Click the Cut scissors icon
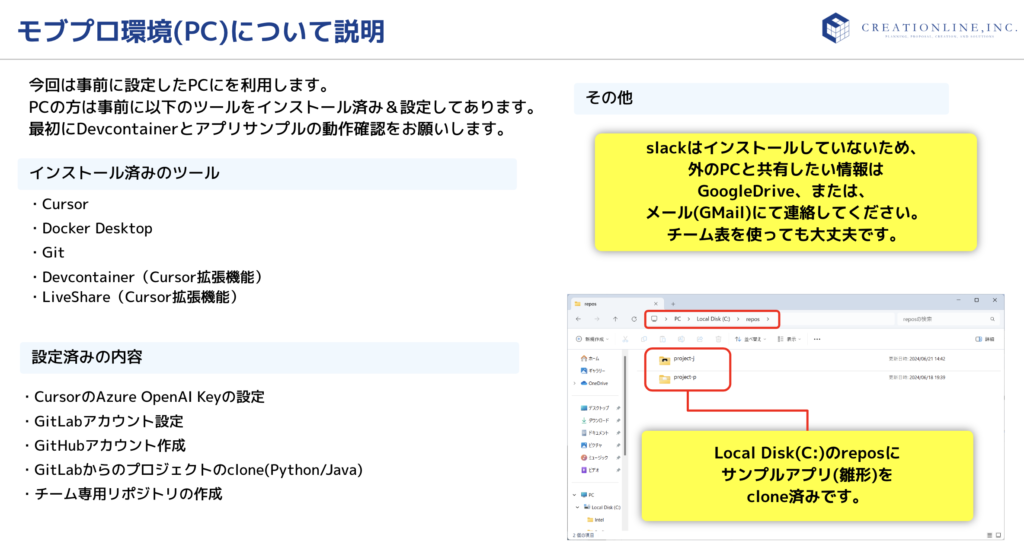 (x=625, y=339)
